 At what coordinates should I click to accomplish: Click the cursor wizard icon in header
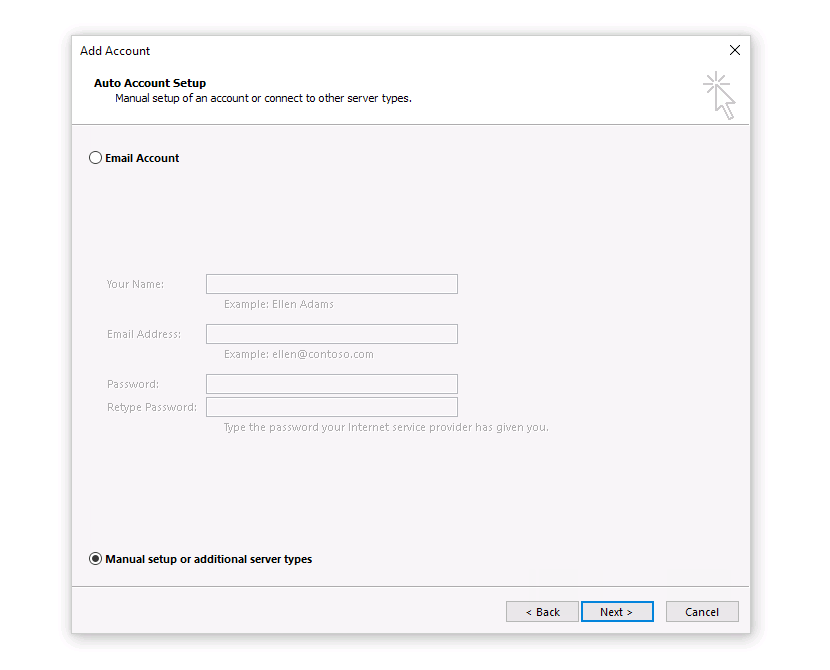click(x=720, y=94)
